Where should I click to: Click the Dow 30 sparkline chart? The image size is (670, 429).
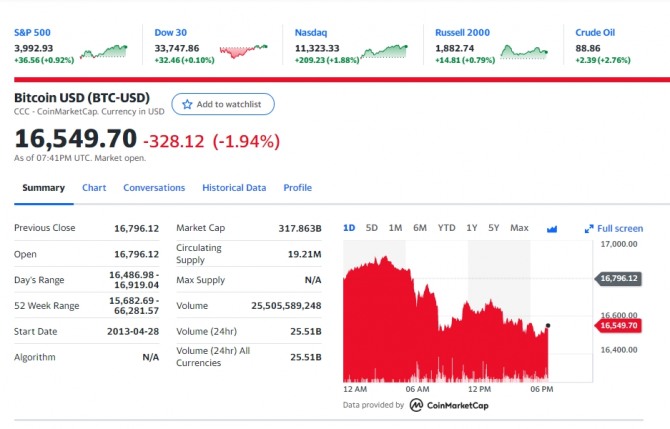(244, 51)
